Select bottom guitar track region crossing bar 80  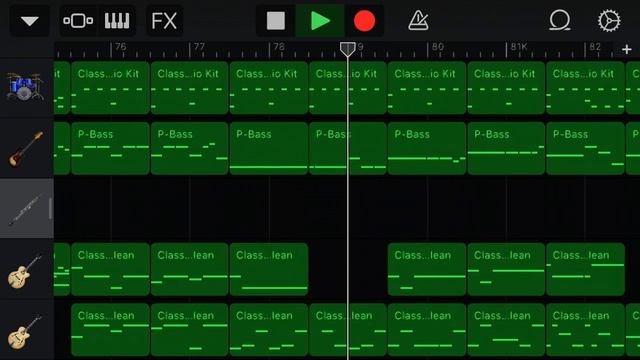click(427, 330)
